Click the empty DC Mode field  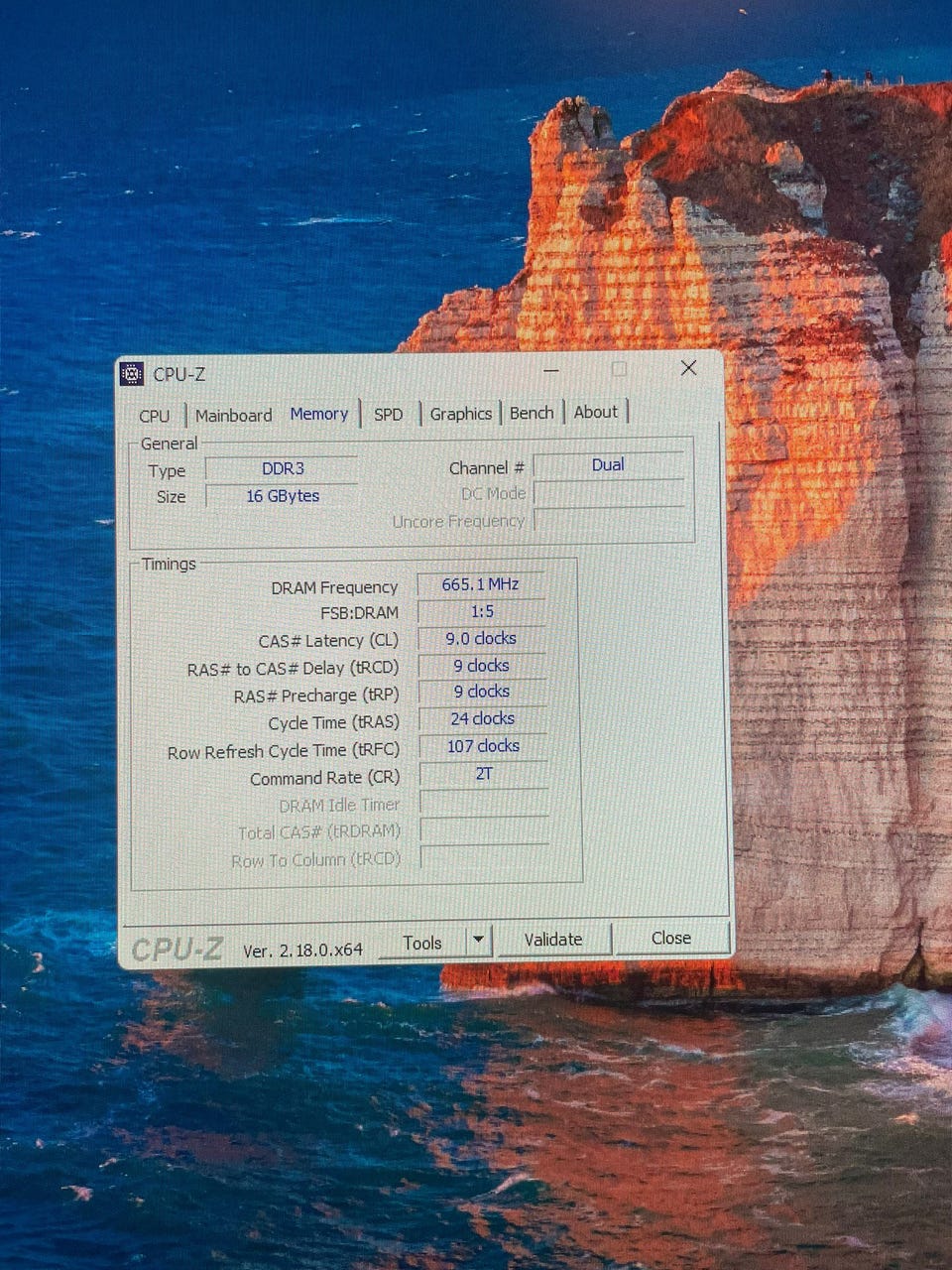[x=609, y=492]
